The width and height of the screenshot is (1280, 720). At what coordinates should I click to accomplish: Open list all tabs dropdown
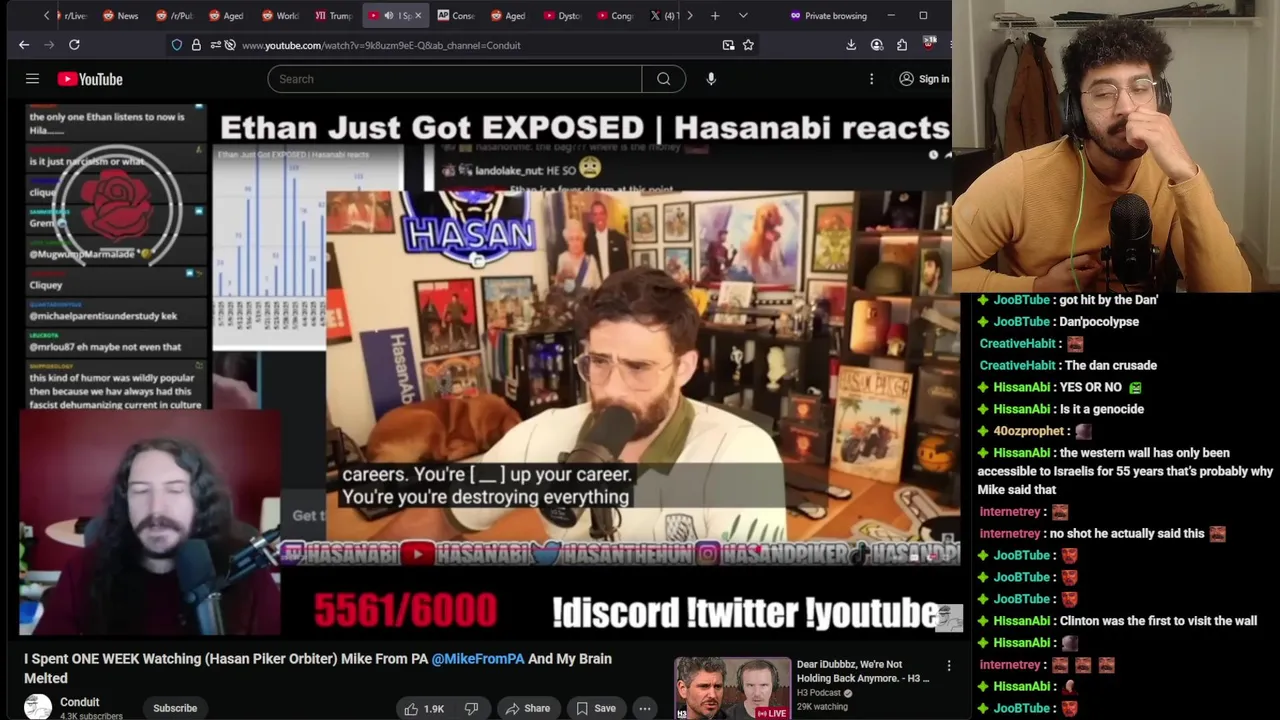(x=743, y=16)
